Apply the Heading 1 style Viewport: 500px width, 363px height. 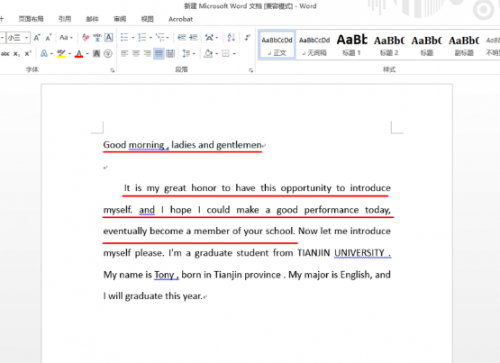[352, 45]
